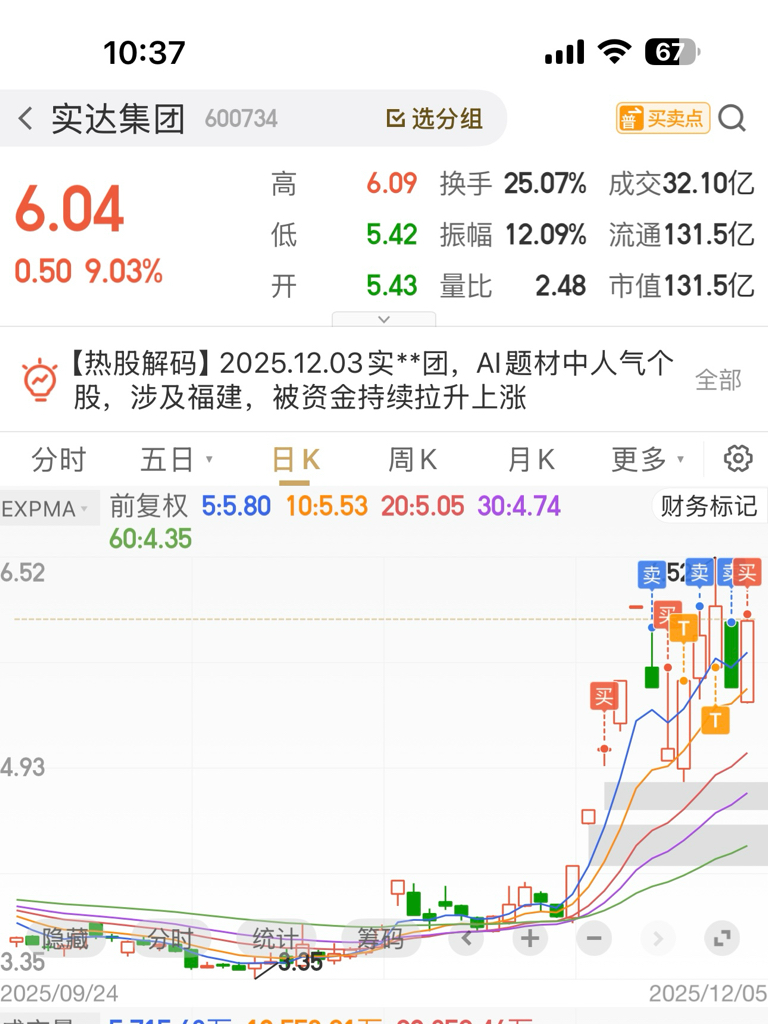768x1024 pixels.
Task: Tap the 买 marker above 4.93 level
Action: [604, 697]
